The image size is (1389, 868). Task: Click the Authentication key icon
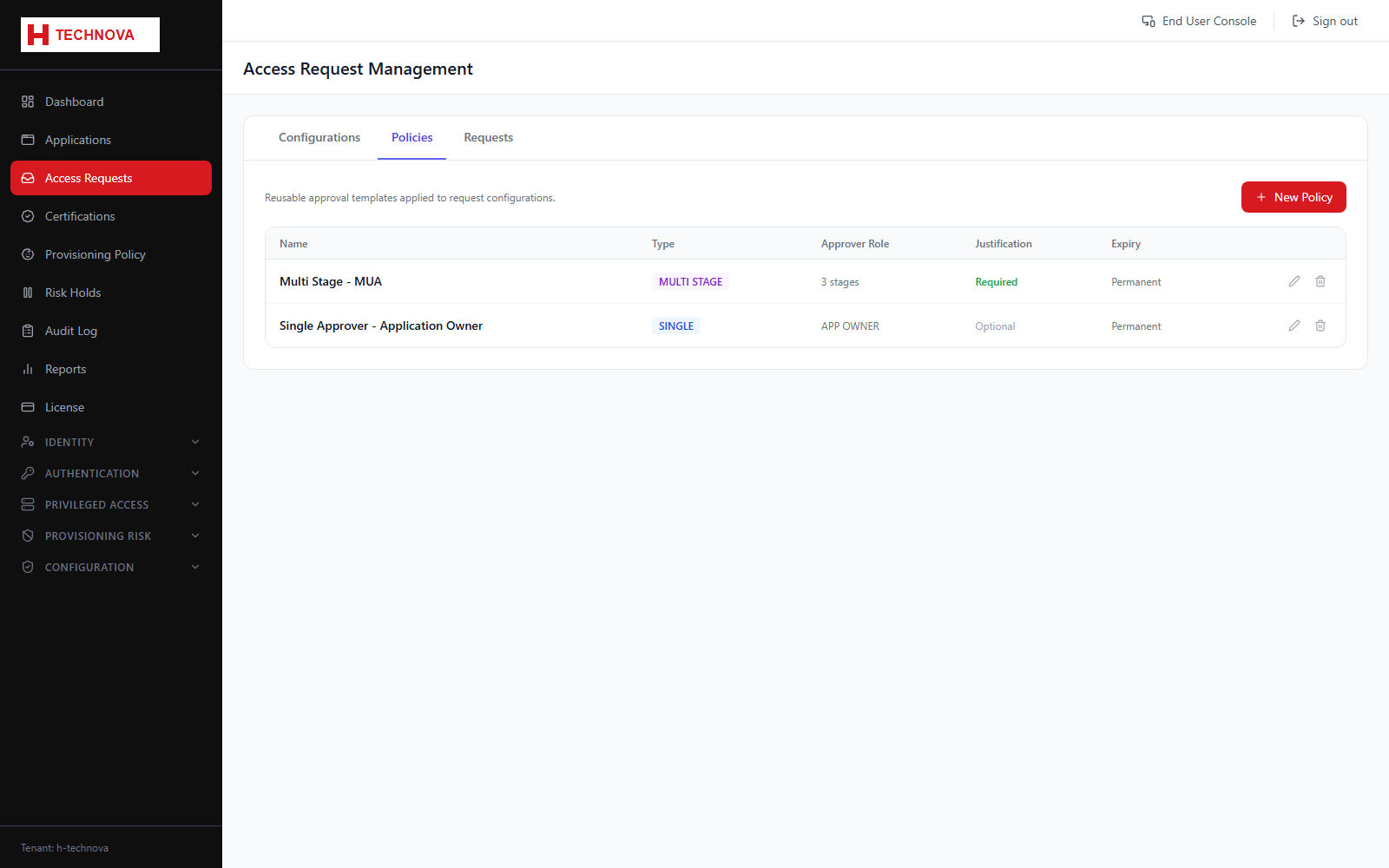click(28, 473)
